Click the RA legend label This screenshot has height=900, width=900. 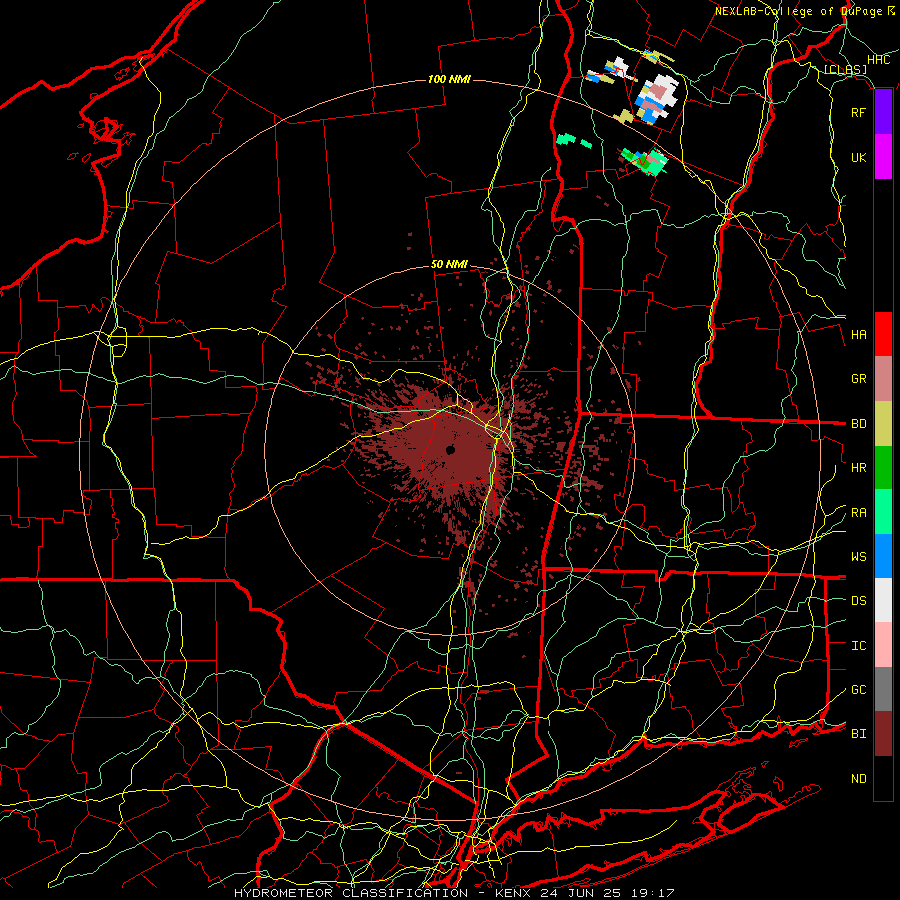coord(858,513)
